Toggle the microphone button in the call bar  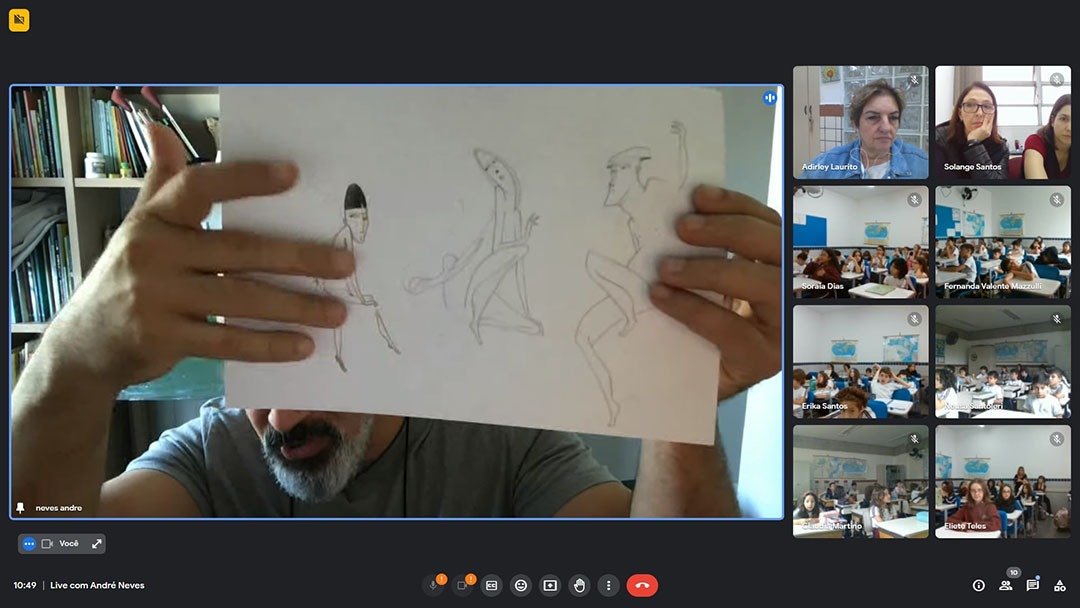click(433, 586)
